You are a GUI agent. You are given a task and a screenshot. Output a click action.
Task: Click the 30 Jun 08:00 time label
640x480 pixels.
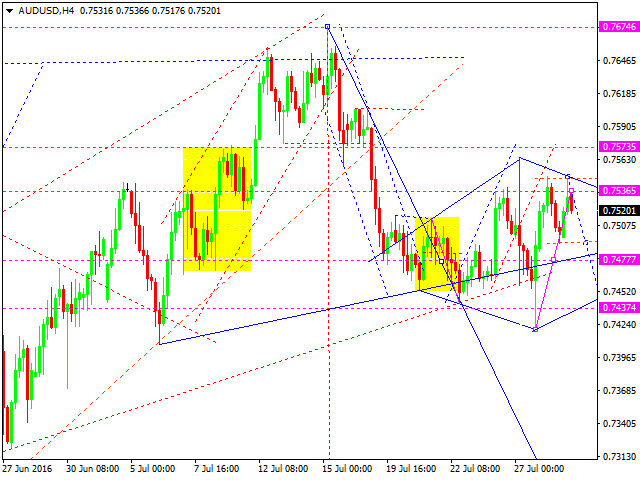point(93,469)
